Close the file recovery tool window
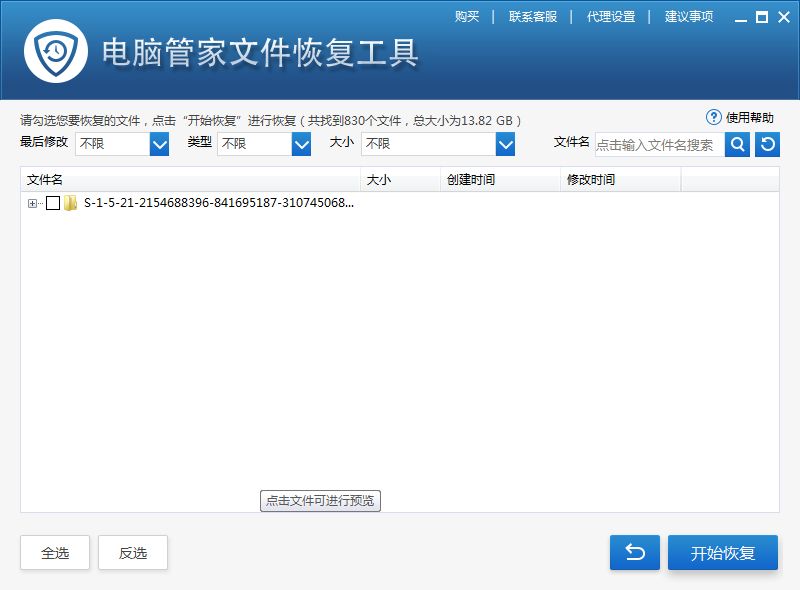 point(784,18)
